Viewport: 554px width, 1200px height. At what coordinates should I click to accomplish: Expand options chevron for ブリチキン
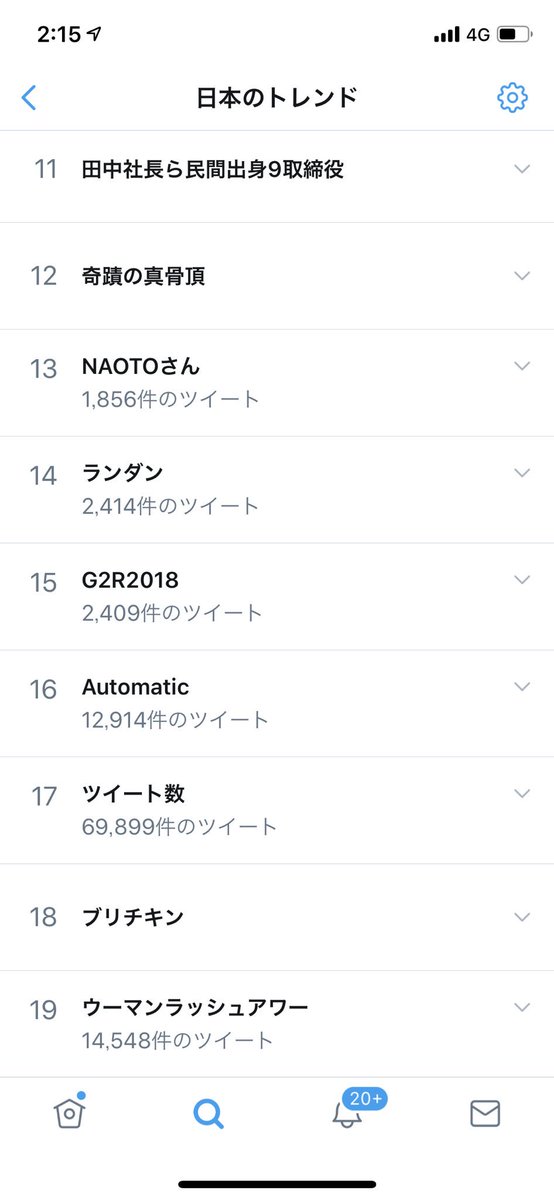(521, 917)
